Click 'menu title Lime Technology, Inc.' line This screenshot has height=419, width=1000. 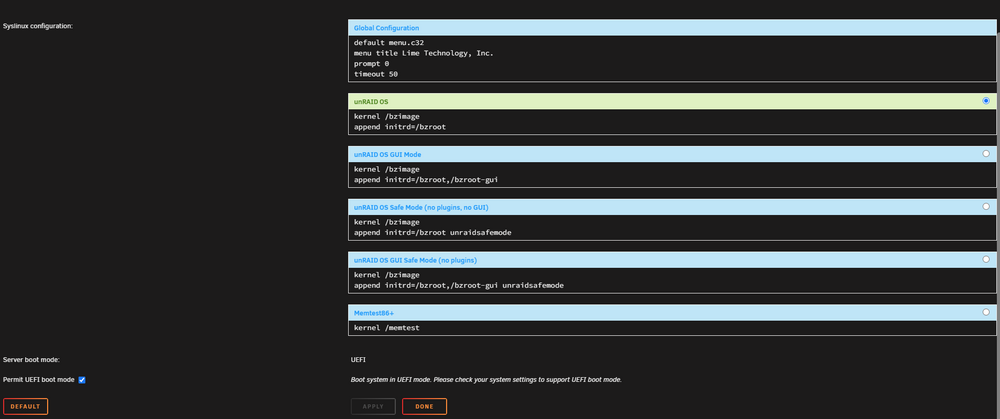[x=423, y=54]
